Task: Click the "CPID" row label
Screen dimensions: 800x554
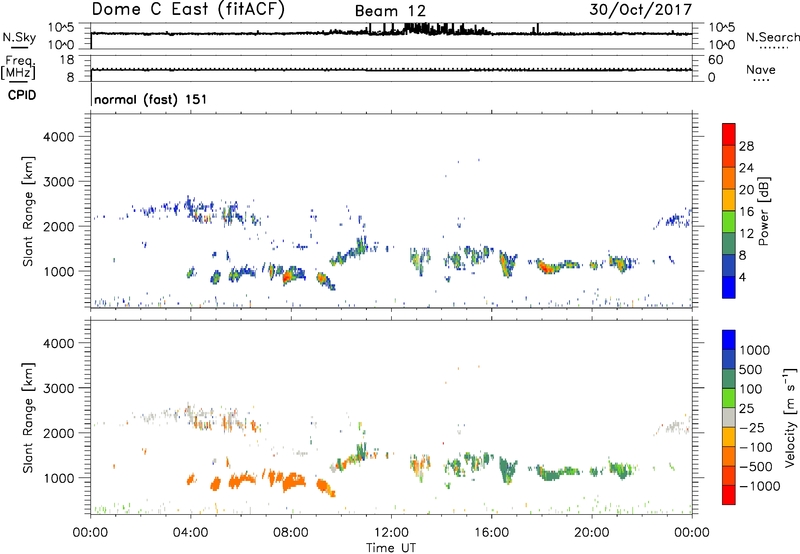Action: (22, 95)
